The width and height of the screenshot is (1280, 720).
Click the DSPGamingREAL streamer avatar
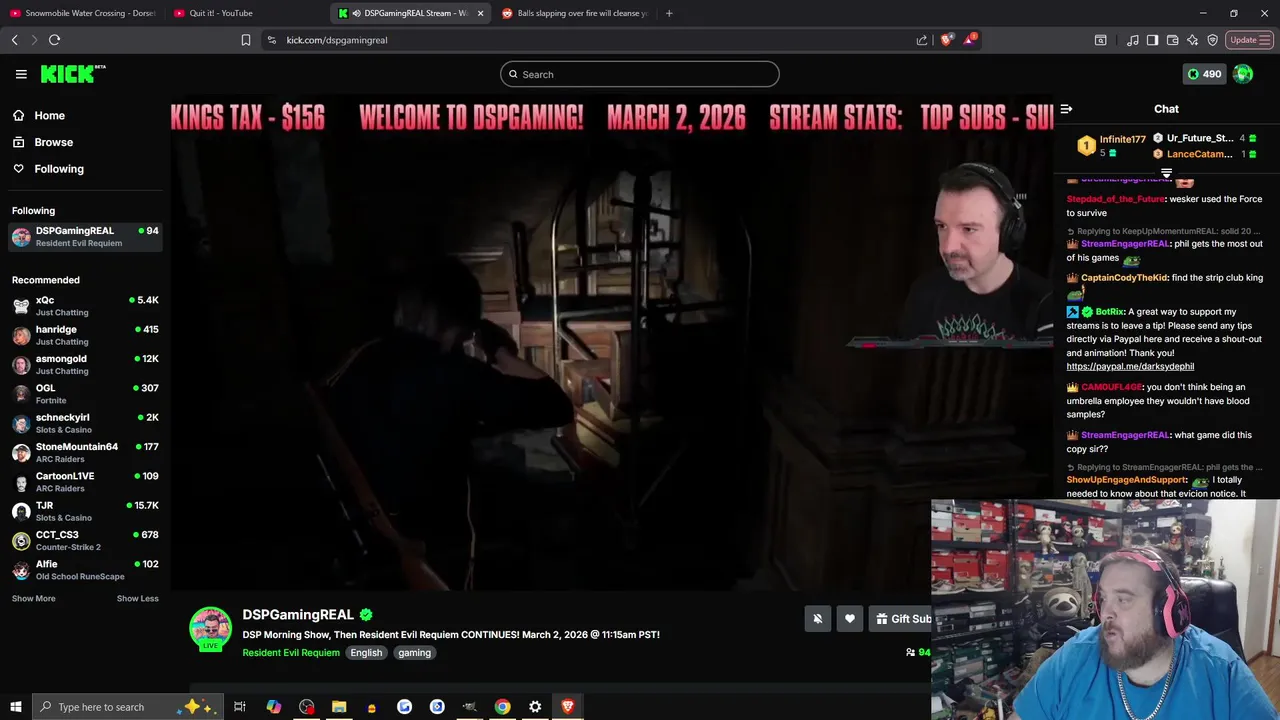pos(210,629)
